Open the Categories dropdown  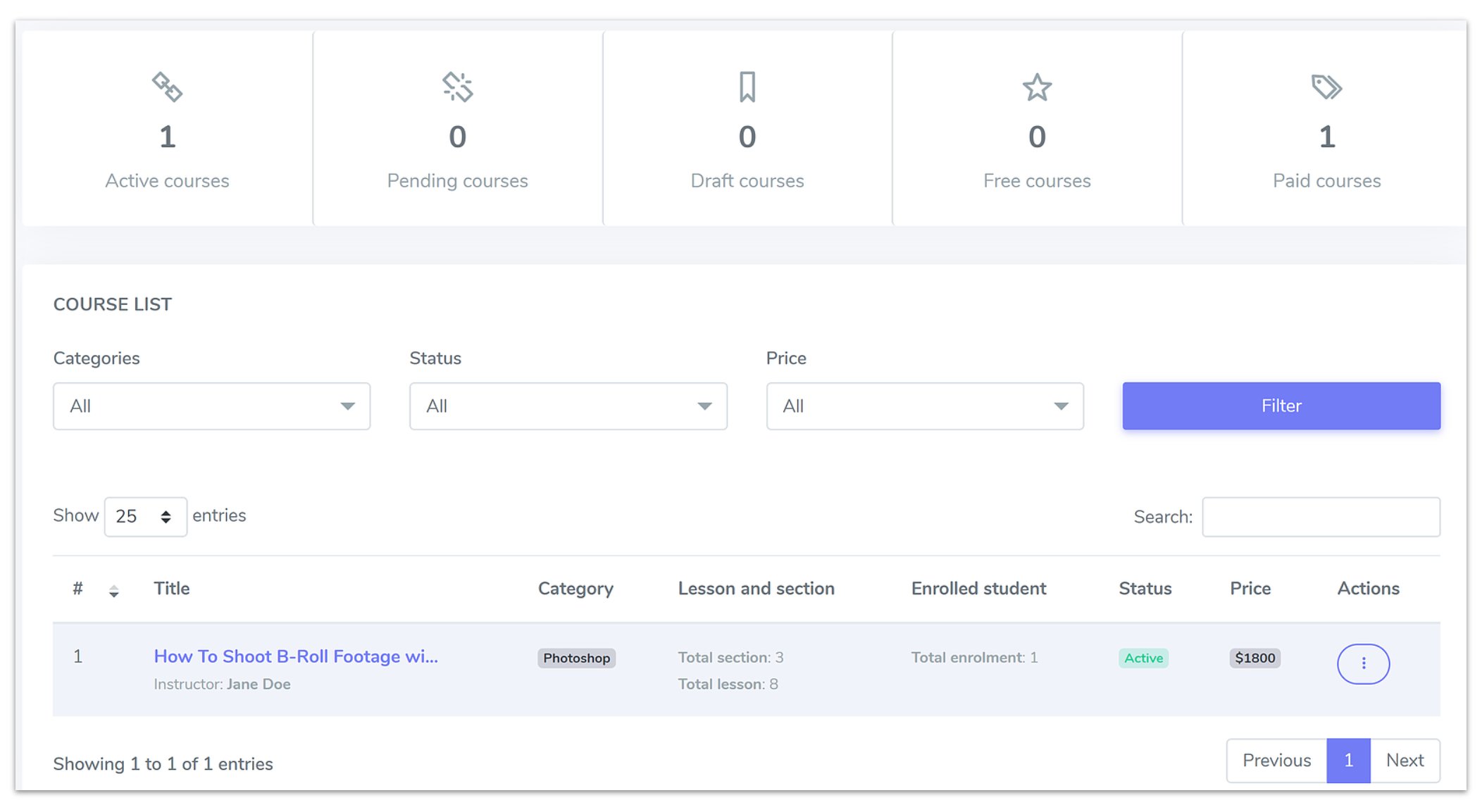(211, 406)
